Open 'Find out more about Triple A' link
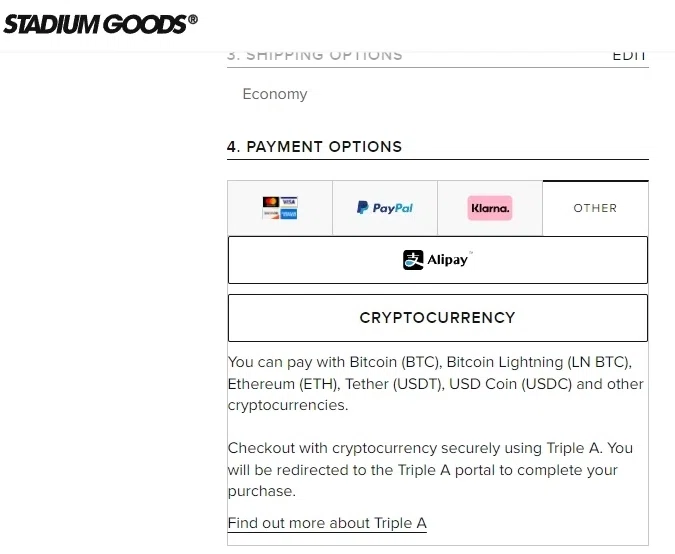The width and height of the screenshot is (675, 554). pos(327,523)
